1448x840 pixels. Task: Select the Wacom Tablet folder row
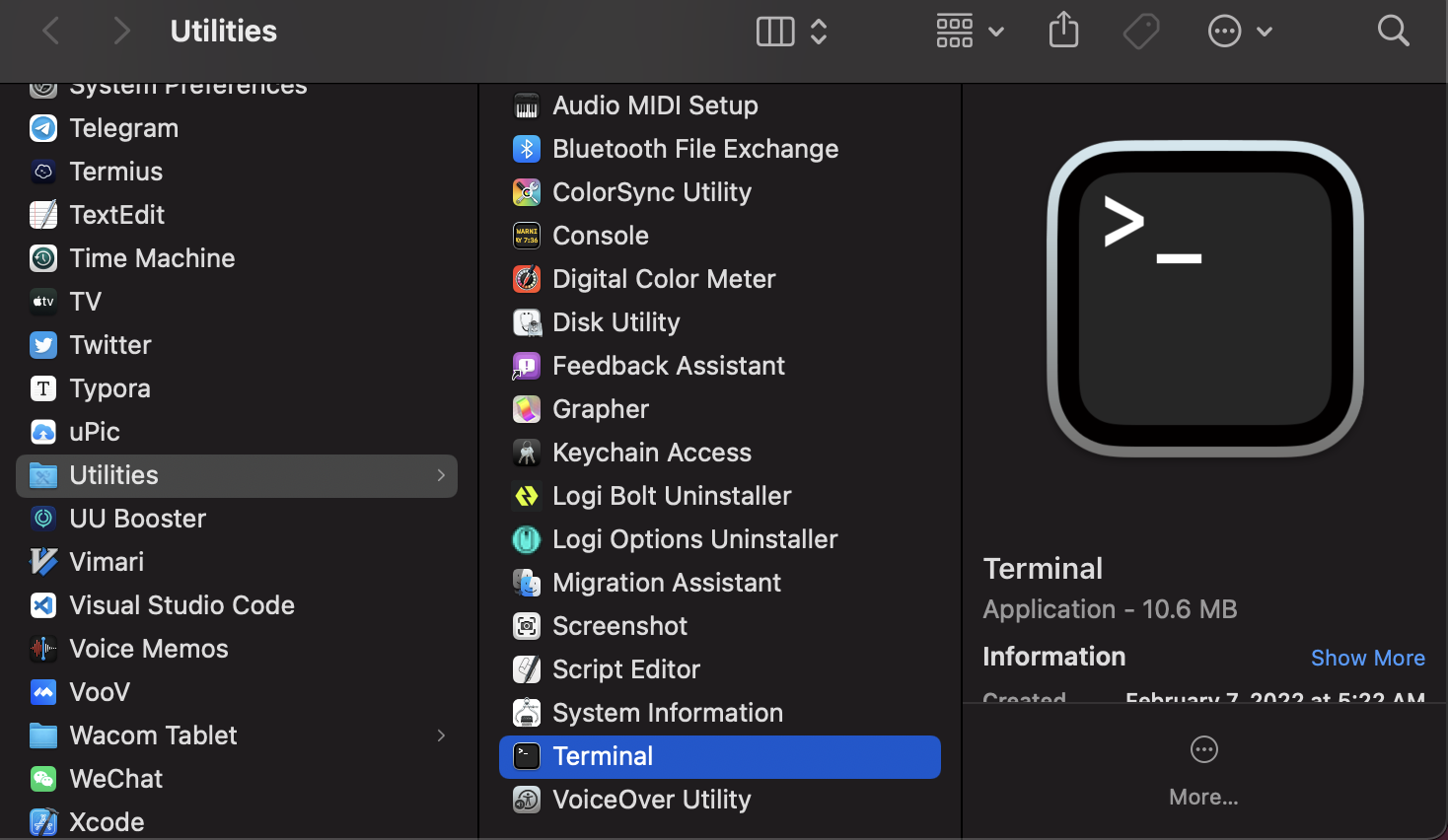point(237,735)
